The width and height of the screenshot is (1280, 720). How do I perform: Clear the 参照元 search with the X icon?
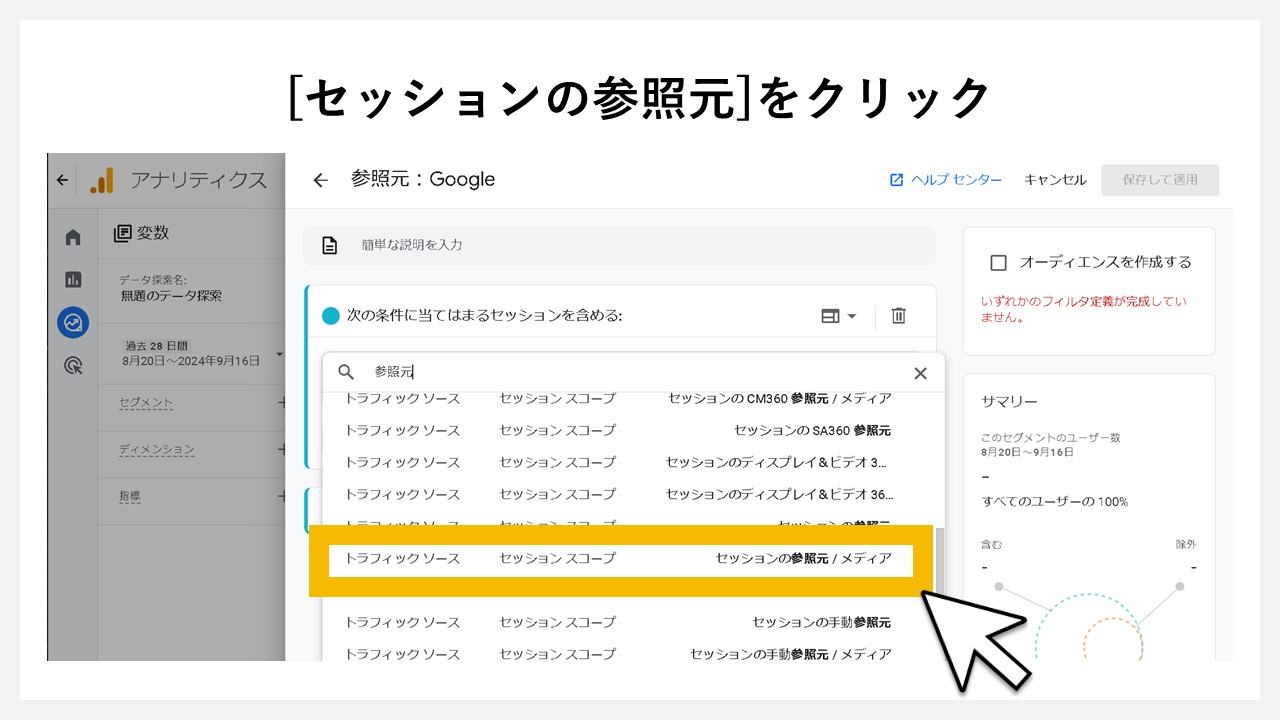tap(920, 372)
